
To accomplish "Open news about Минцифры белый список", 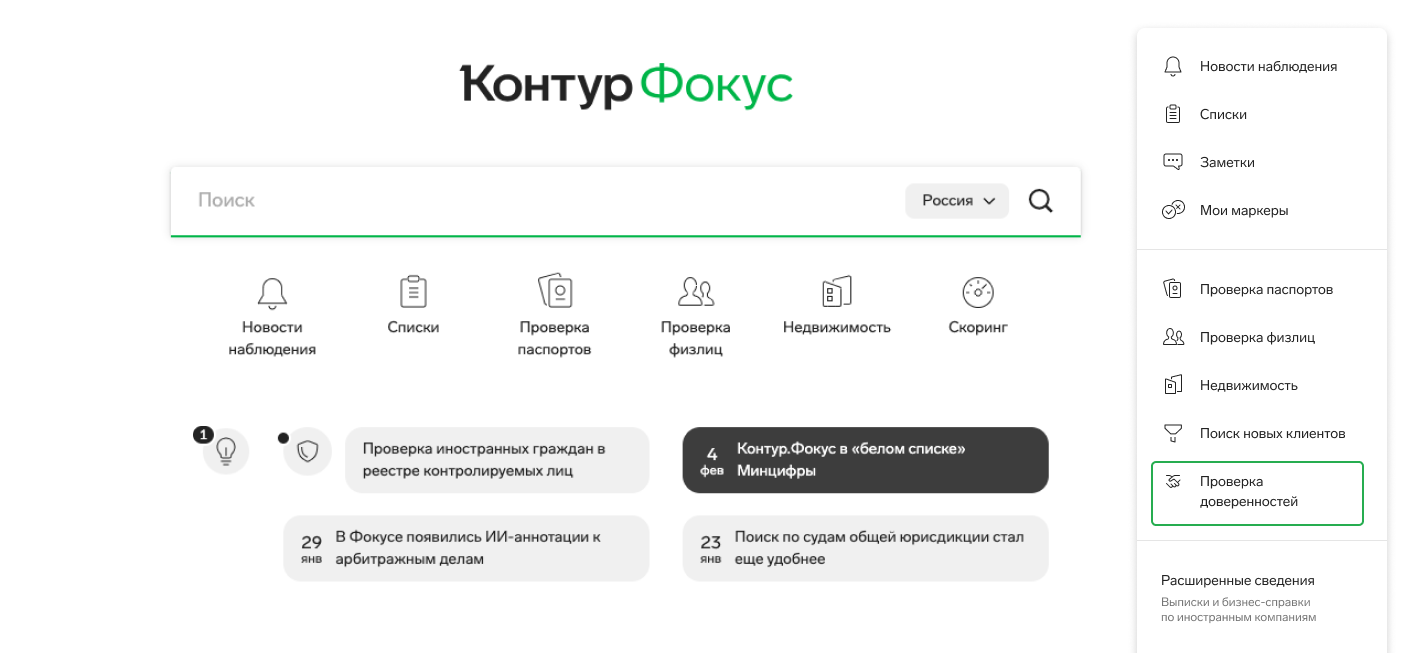I will pos(865,460).
